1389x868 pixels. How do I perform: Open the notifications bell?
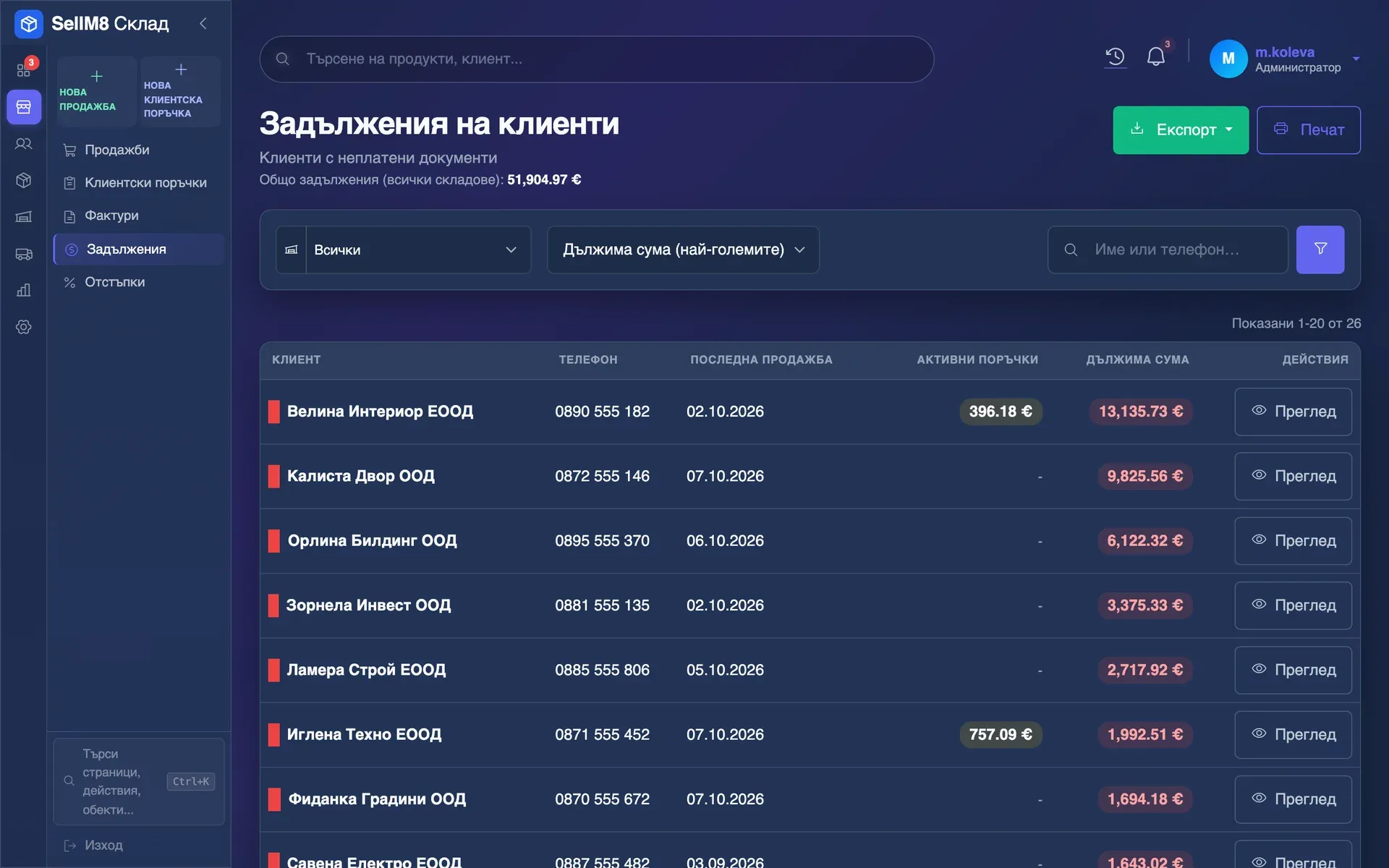(1156, 56)
